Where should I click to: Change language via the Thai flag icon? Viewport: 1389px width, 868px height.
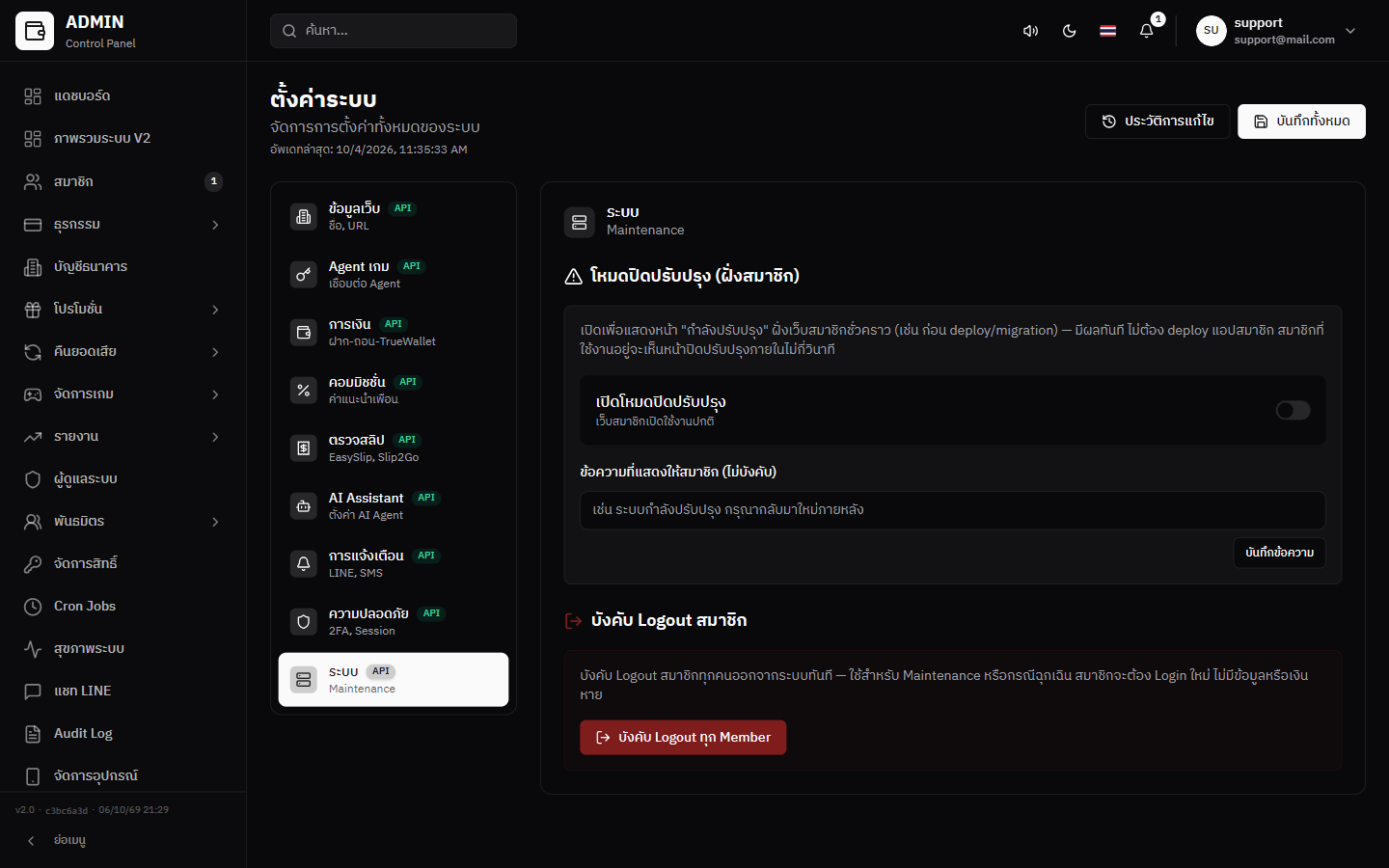point(1107,31)
